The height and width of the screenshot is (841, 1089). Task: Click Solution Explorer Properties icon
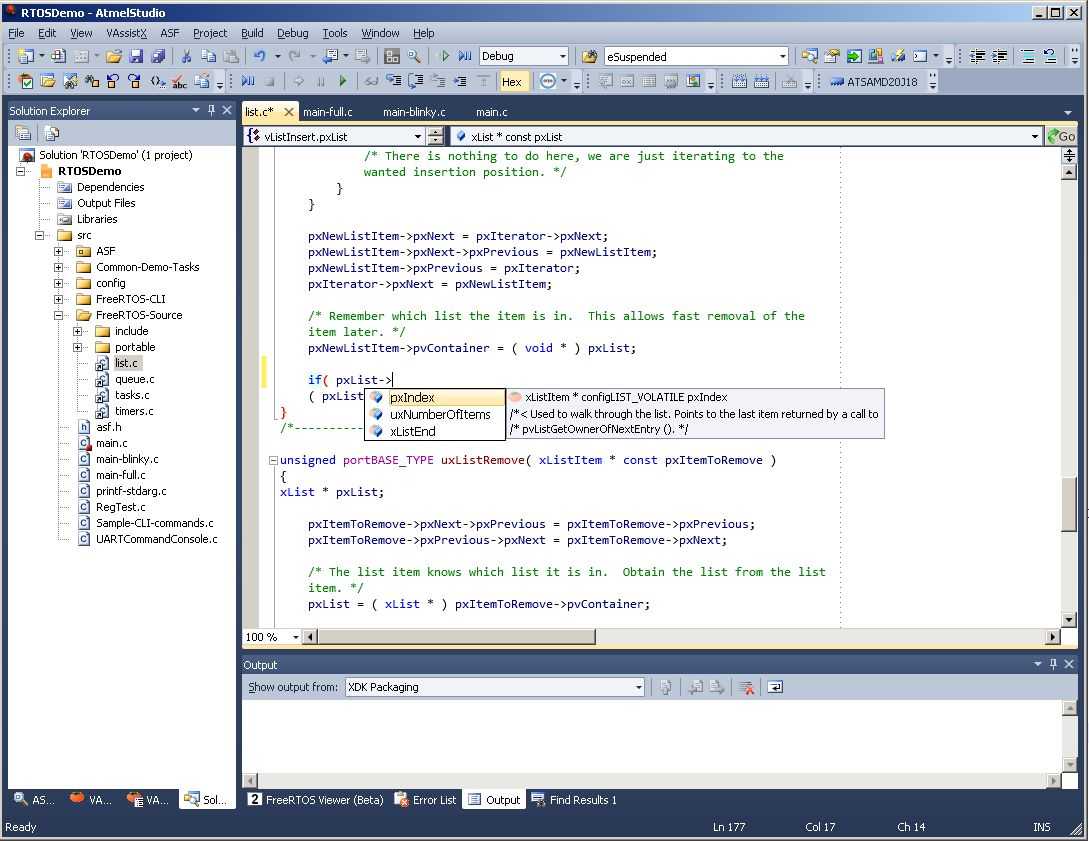(23, 133)
